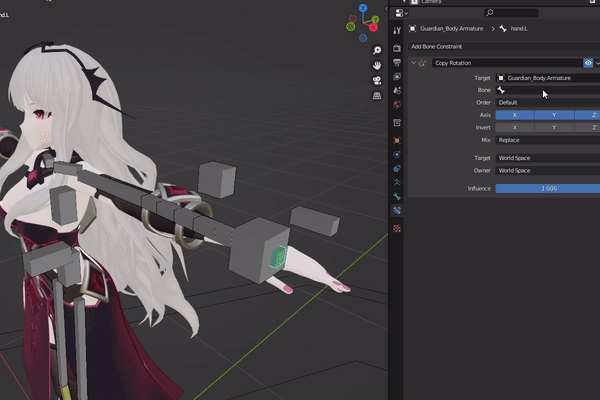Click the Copy Rotation constraint name field
Screen dimensions: 600x400
tap(507, 63)
